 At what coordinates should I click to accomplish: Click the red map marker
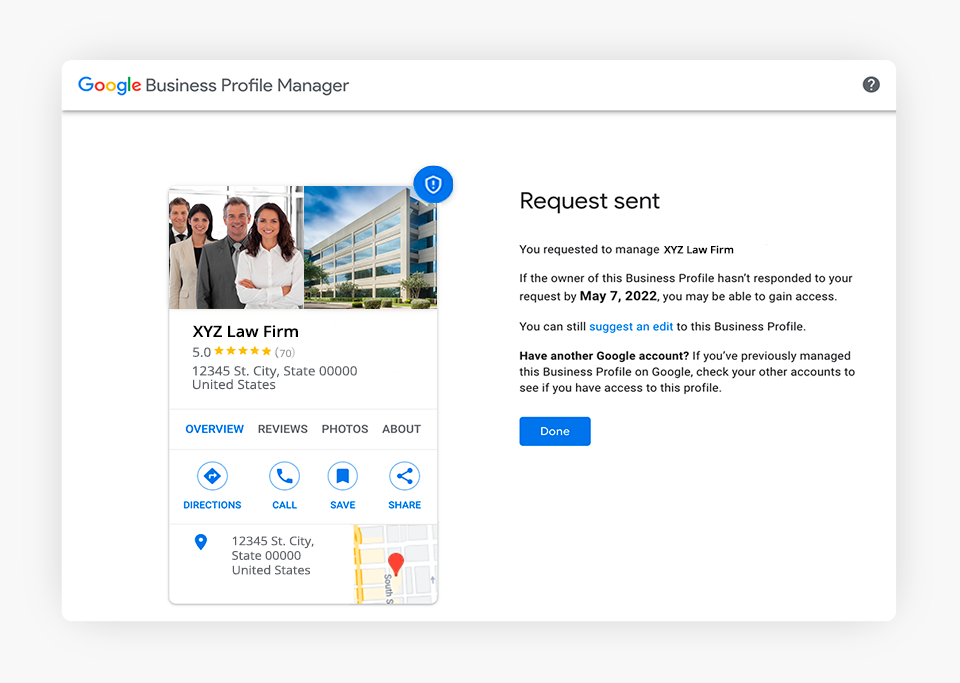click(396, 564)
